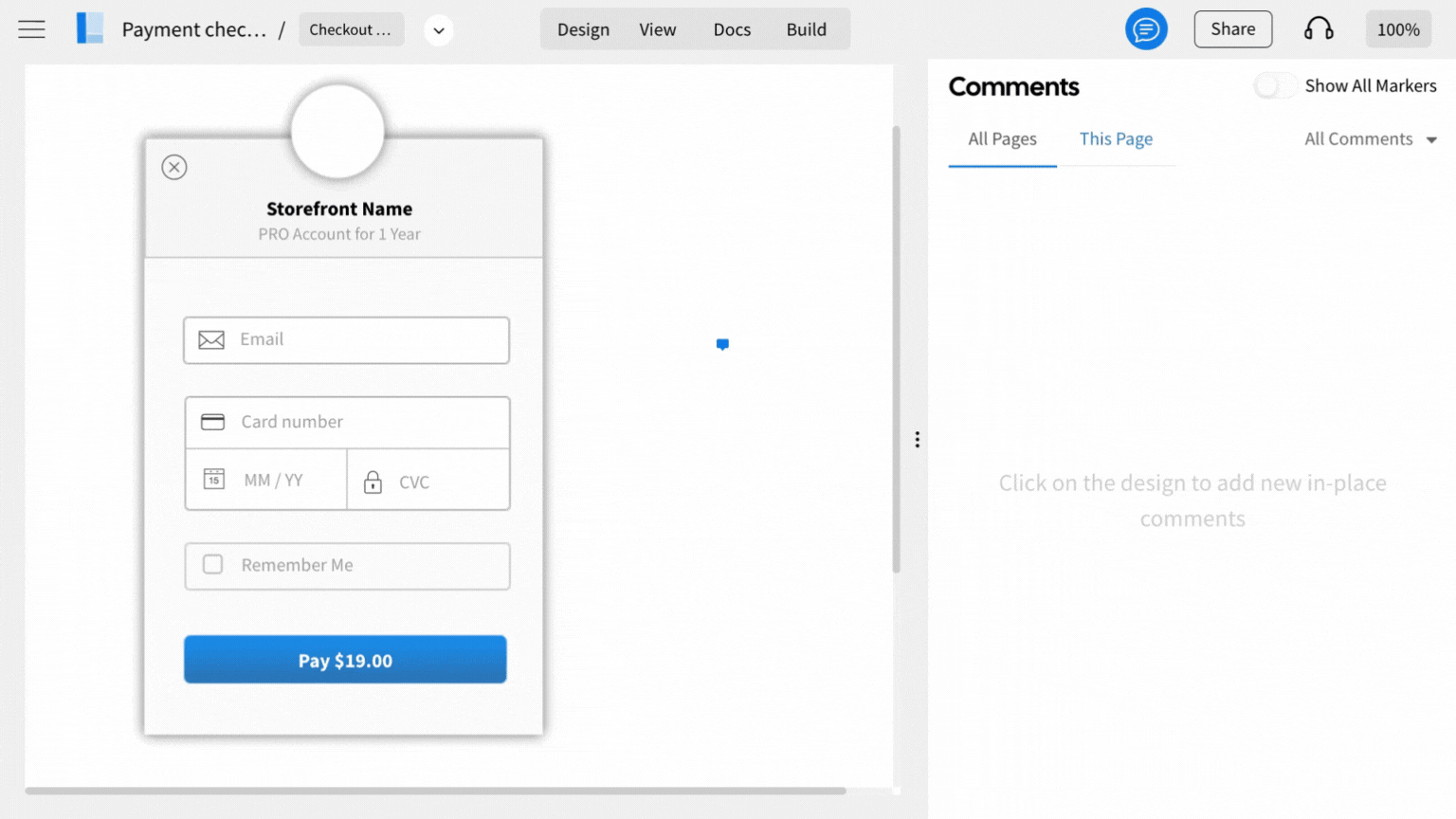Open the 100% zoom level dropdown
This screenshot has height=819, width=1456.
coord(1397,29)
